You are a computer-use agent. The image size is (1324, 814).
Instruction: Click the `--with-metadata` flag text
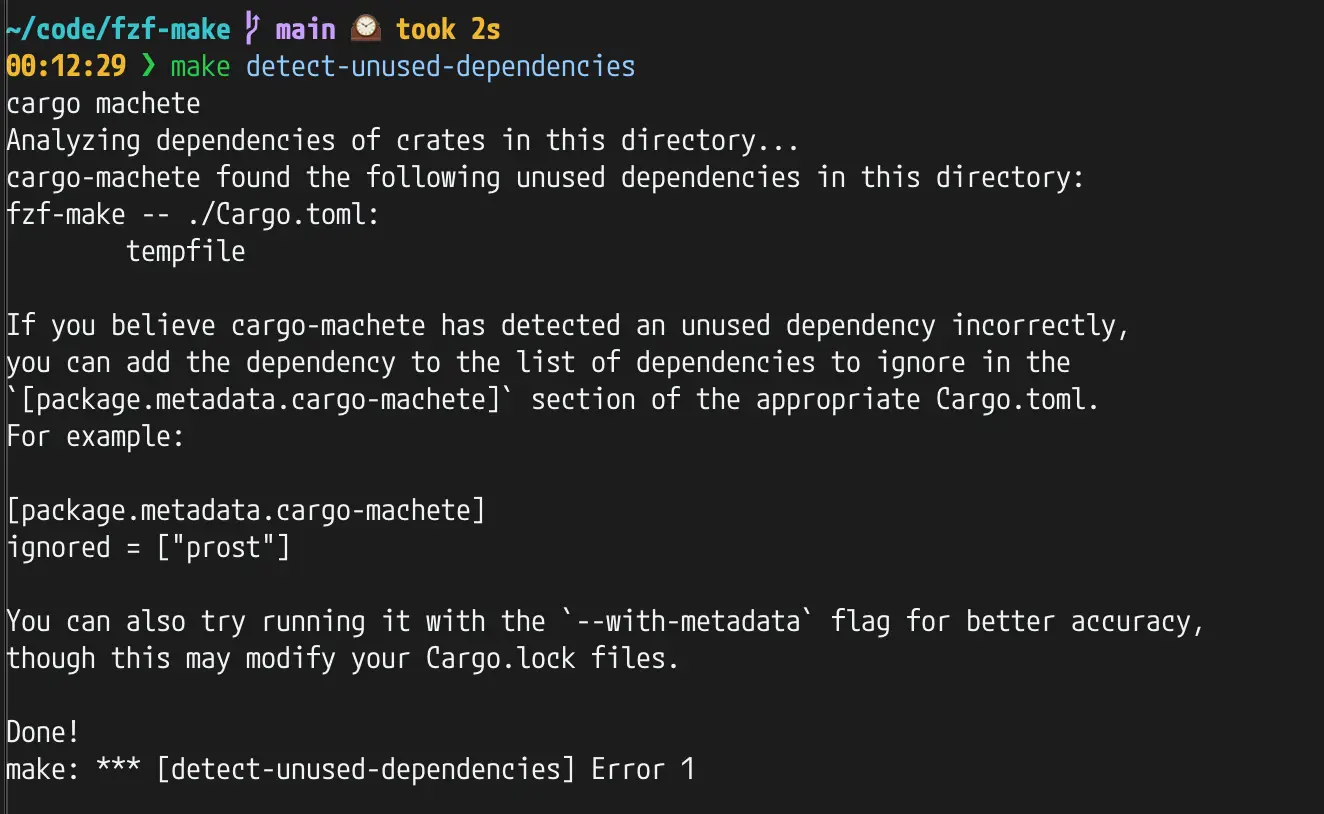(x=681, y=621)
